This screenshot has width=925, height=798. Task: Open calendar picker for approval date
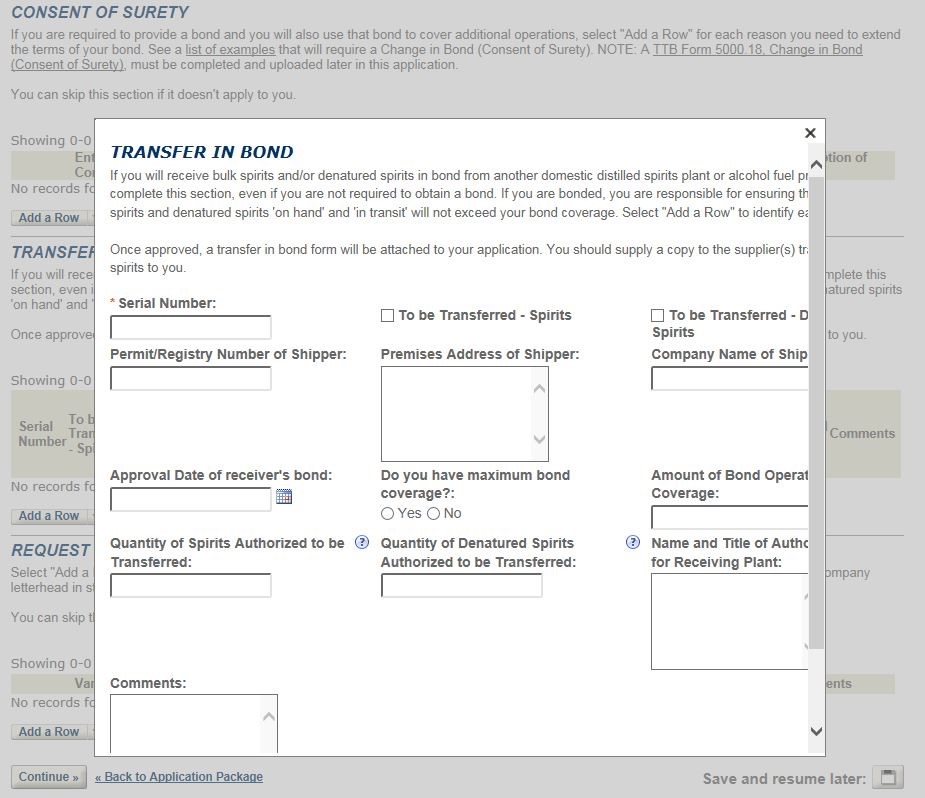(284, 497)
